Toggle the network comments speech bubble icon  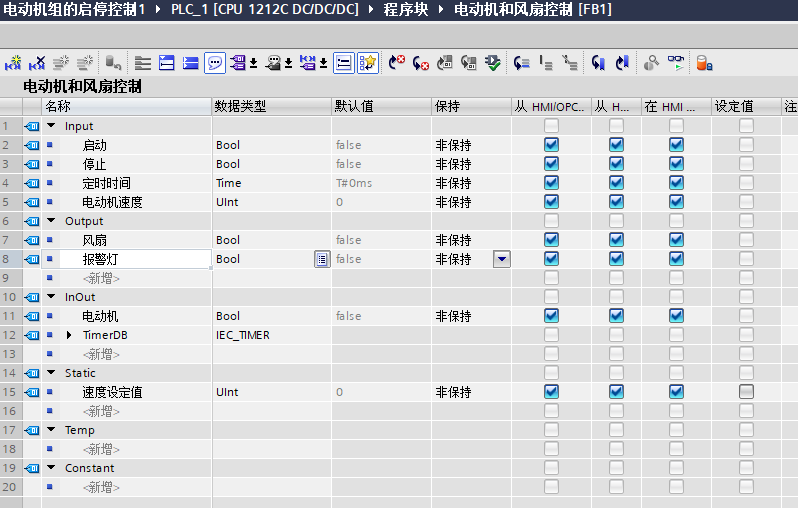(215, 63)
